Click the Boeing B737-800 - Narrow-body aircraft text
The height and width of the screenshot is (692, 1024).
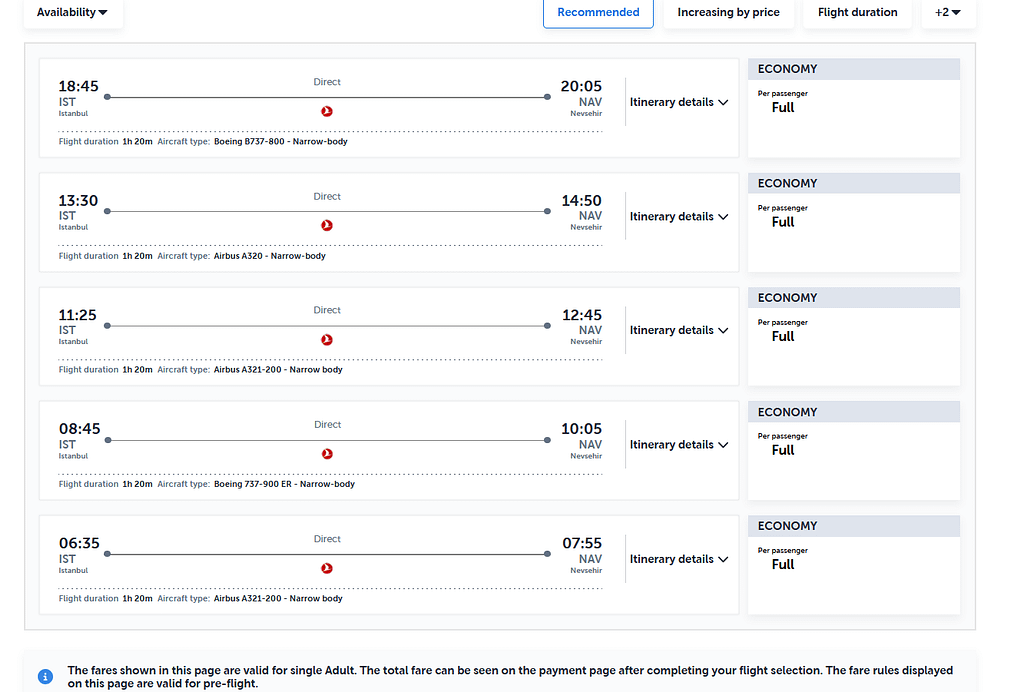(x=281, y=142)
